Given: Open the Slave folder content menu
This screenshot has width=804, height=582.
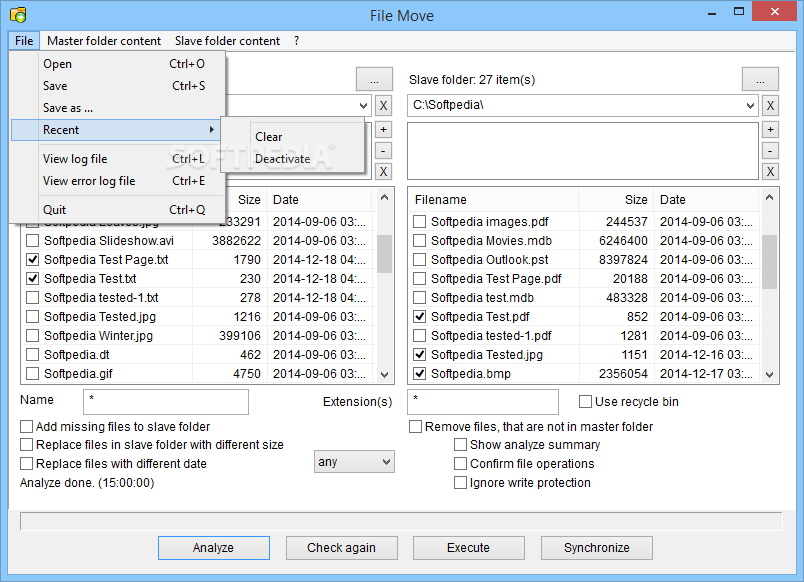Looking at the screenshot, I should click(x=227, y=41).
